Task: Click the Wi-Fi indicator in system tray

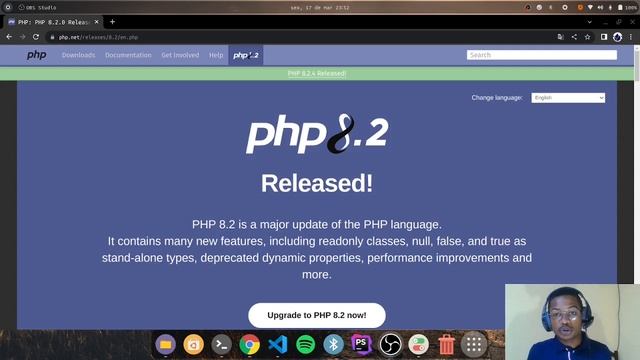Action: [x=590, y=7]
